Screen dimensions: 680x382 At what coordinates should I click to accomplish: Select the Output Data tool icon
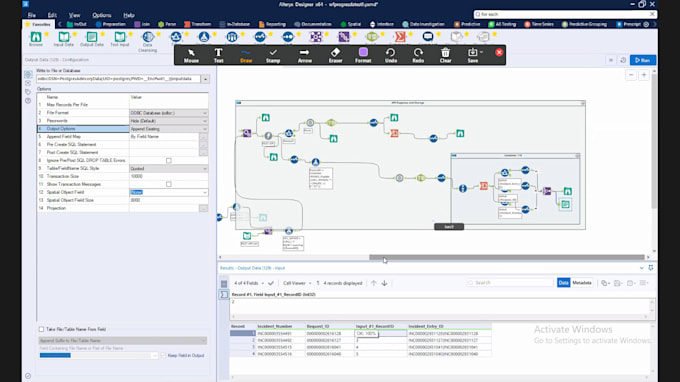92,37
